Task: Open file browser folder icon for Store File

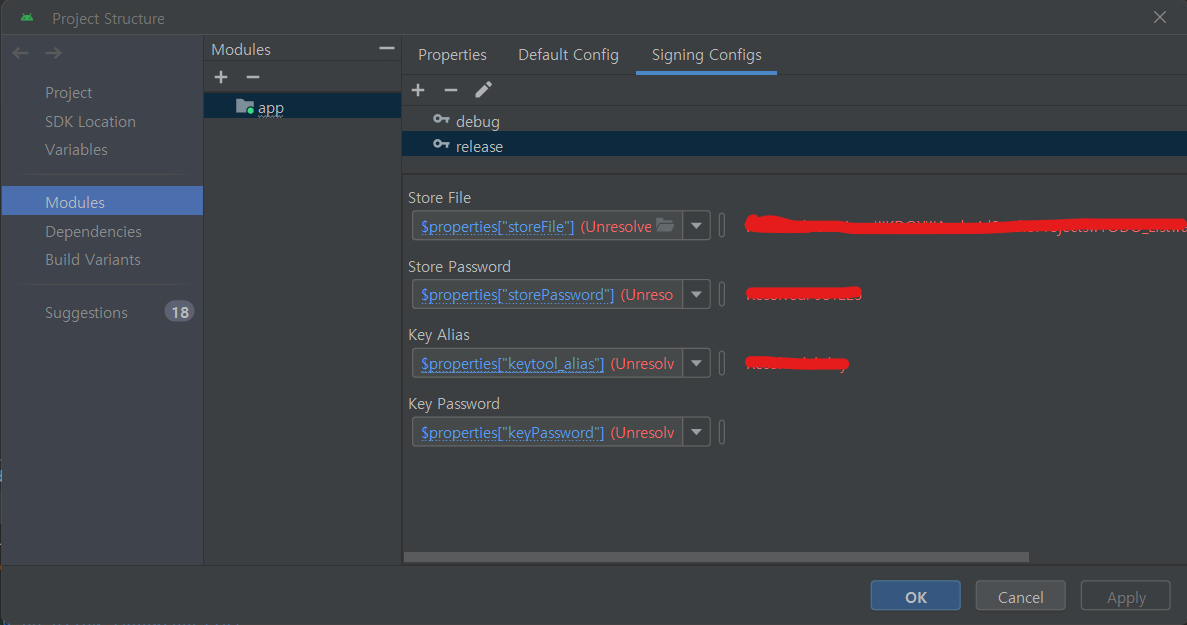Action: tap(666, 225)
